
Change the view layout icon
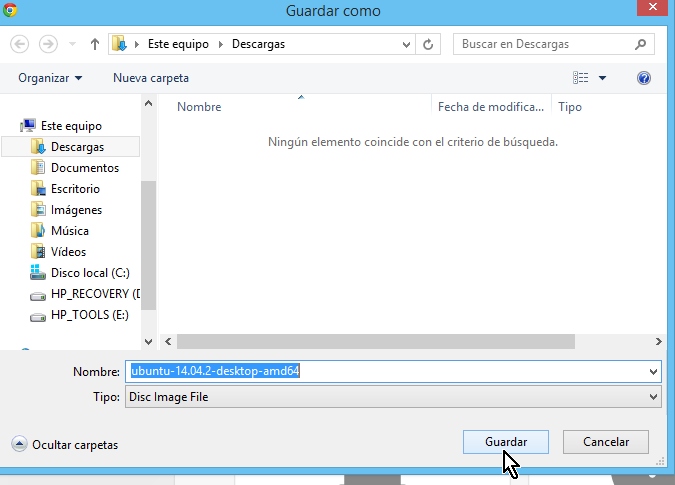[580, 78]
